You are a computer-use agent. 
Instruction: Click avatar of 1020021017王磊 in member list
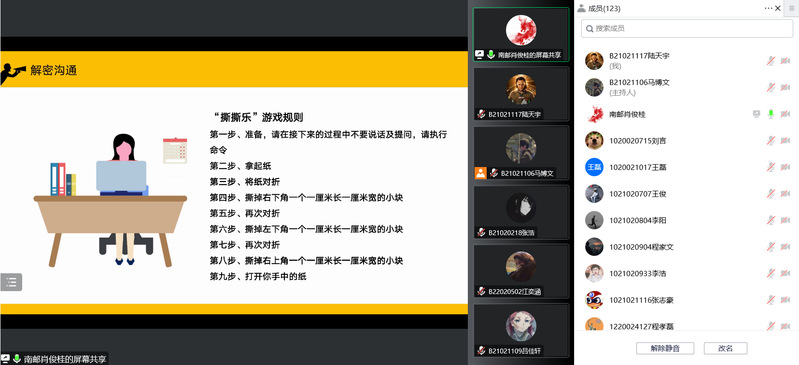pyautogui.click(x=594, y=167)
